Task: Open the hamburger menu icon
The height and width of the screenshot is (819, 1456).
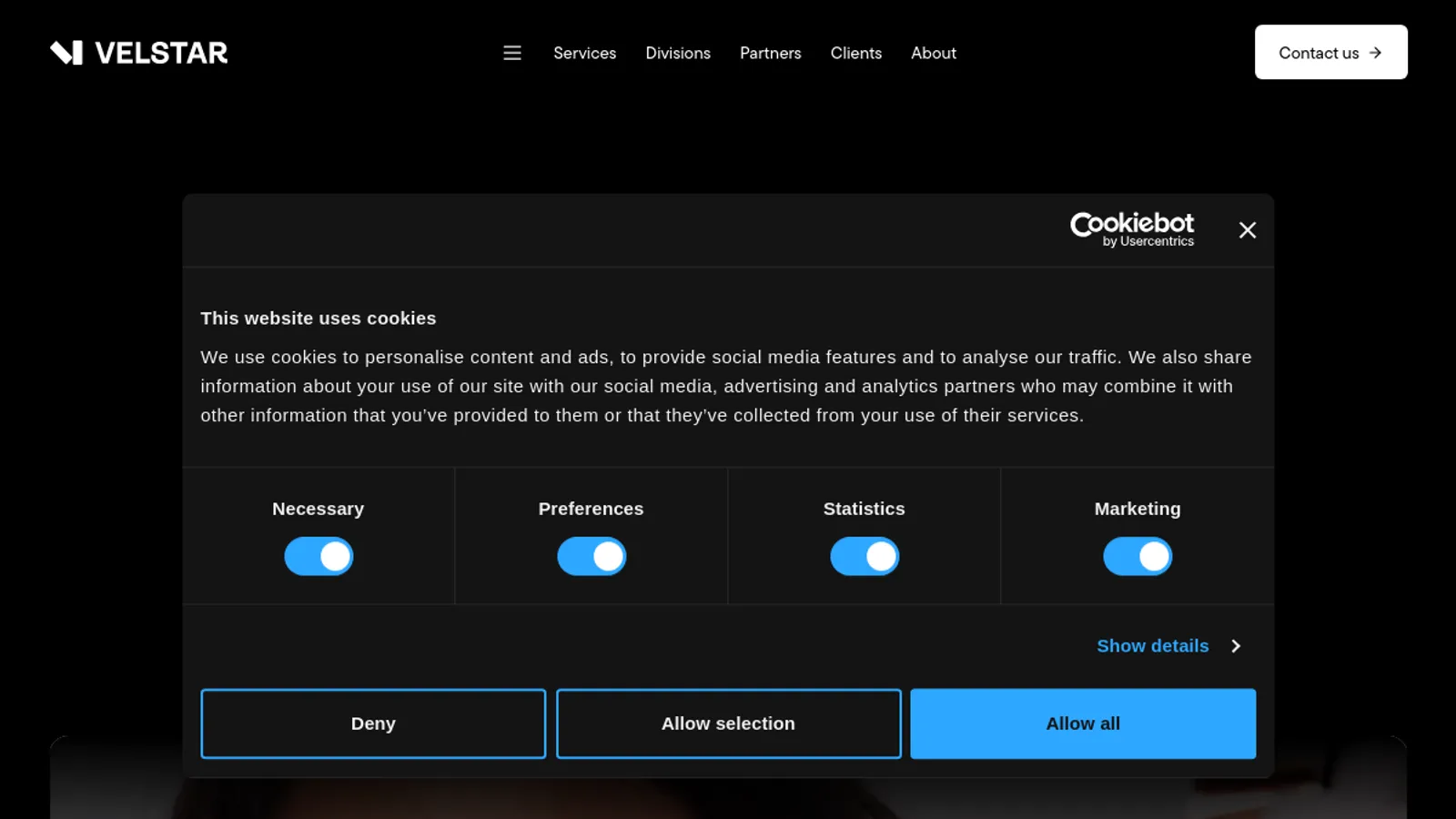Action: pyautogui.click(x=512, y=53)
